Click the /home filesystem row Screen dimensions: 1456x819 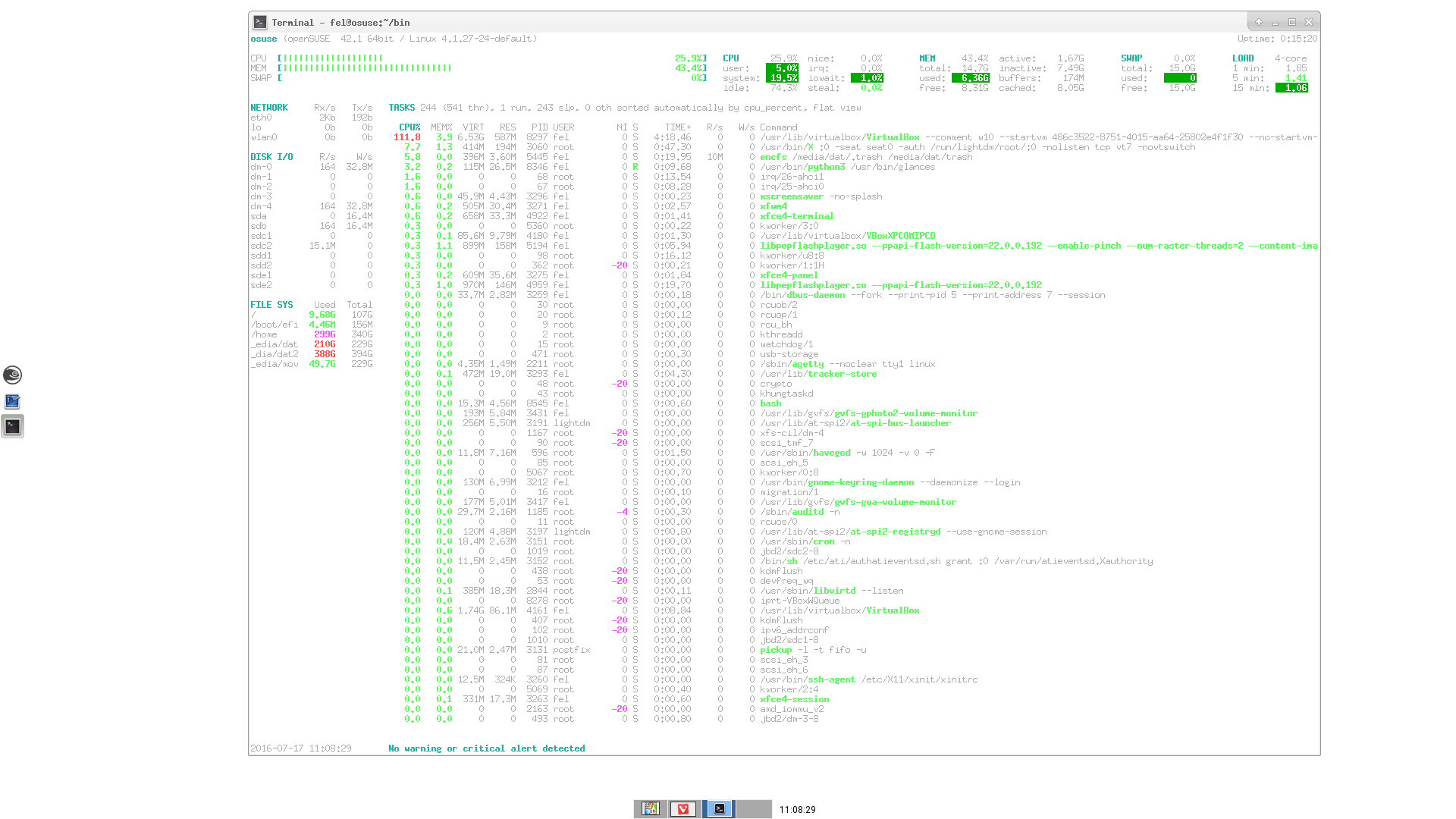312,334
